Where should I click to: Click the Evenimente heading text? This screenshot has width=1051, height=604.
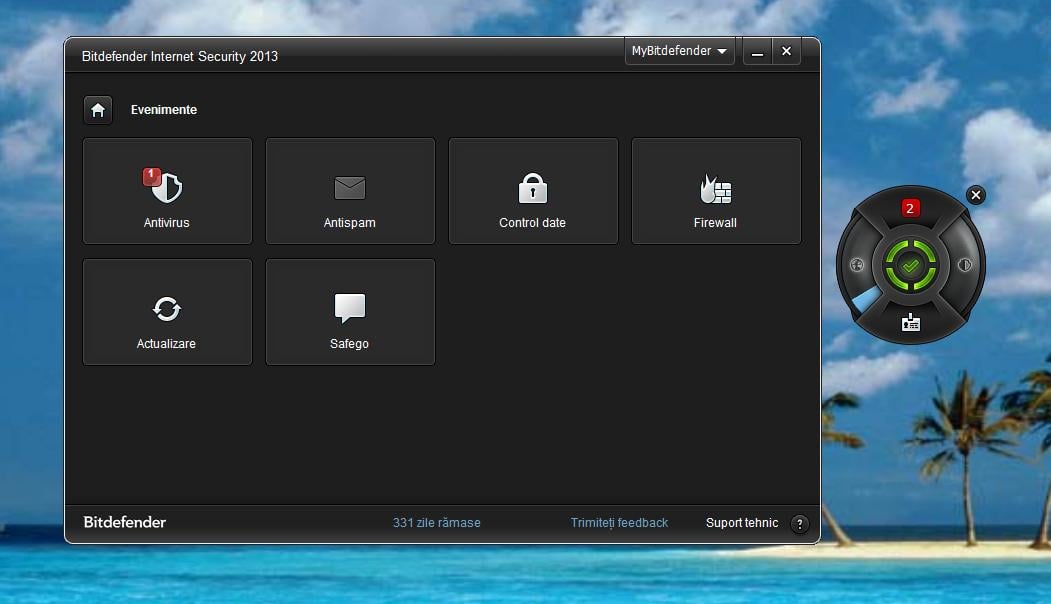164,110
